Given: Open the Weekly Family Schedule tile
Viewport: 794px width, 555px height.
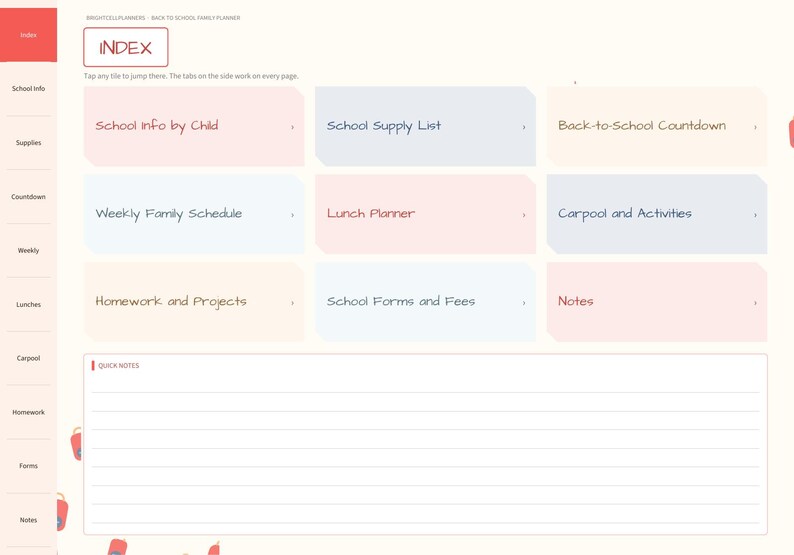Looking at the screenshot, I should (194, 214).
